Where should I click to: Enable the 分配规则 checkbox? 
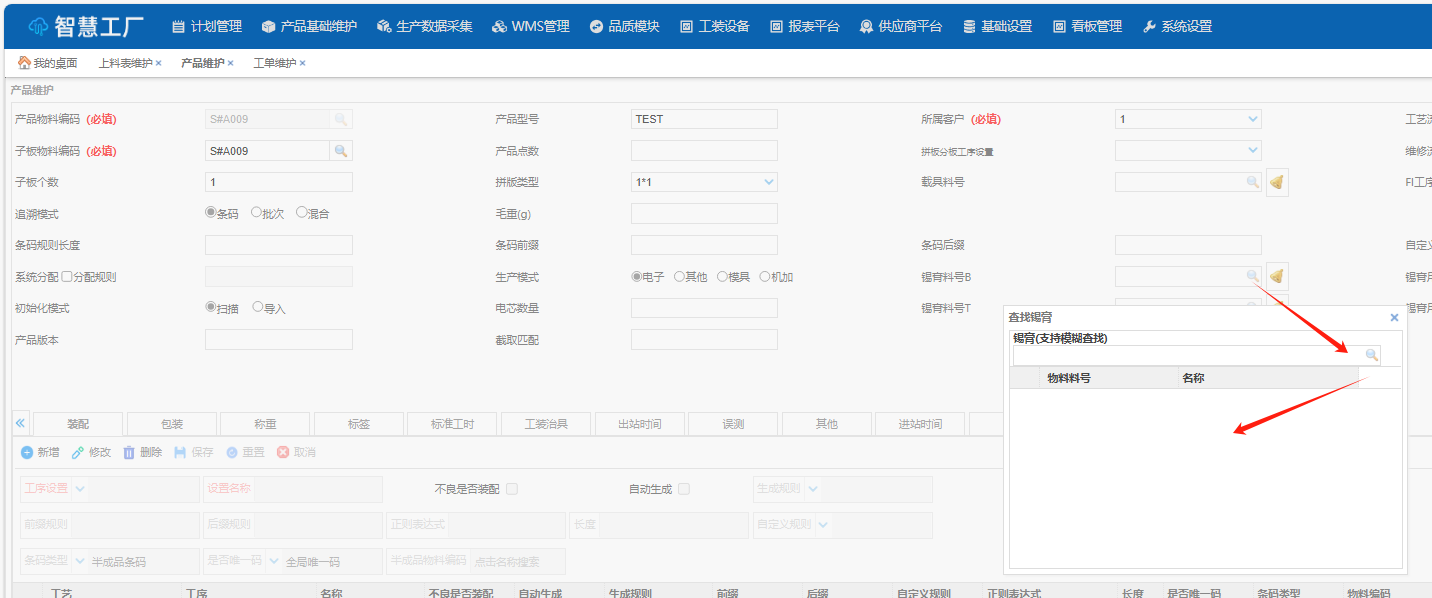[67, 277]
